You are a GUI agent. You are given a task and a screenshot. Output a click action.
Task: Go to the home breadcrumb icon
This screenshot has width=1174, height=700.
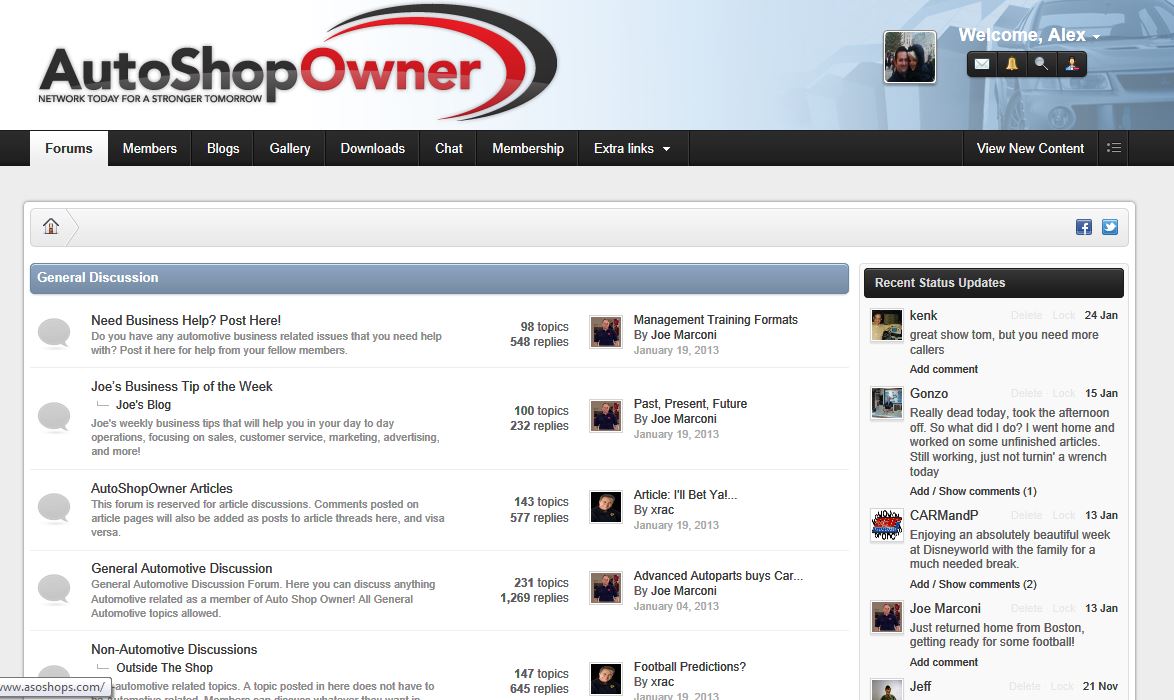[51, 226]
